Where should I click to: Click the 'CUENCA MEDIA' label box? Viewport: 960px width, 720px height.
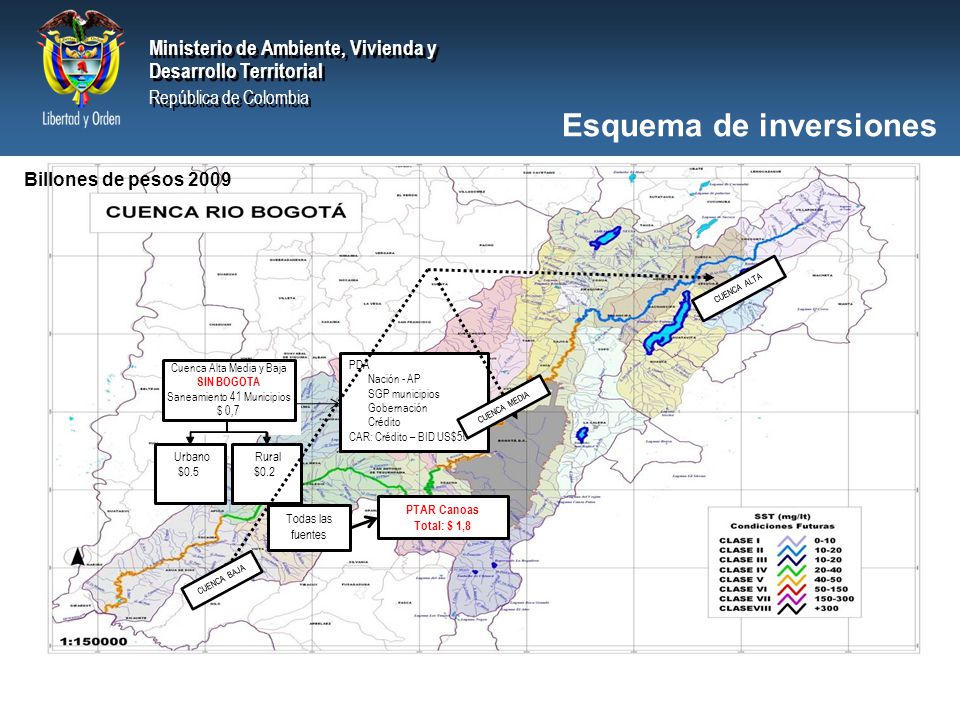pyautogui.click(x=503, y=407)
